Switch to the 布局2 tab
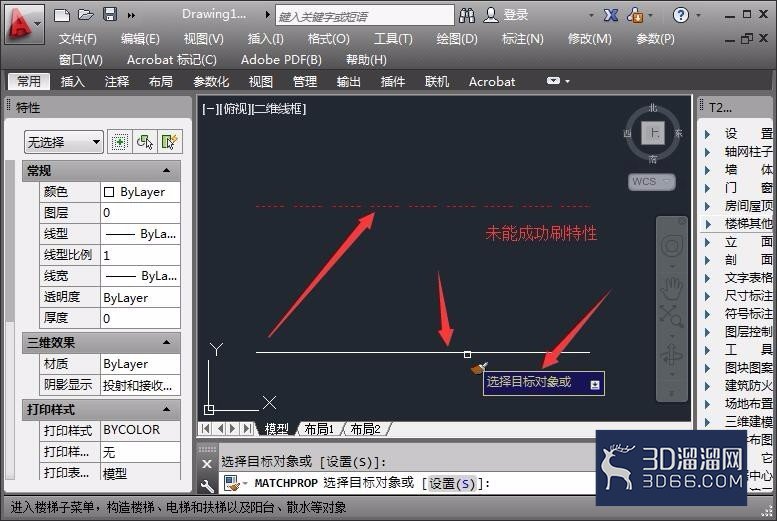Screen dimensions: 777x521 tap(365, 429)
